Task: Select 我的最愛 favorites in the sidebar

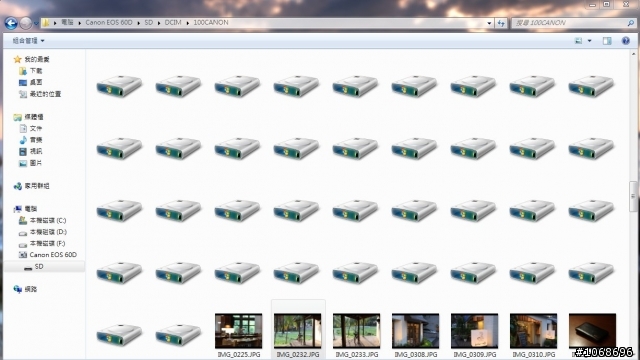Action: pyautogui.click(x=37, y=60)
